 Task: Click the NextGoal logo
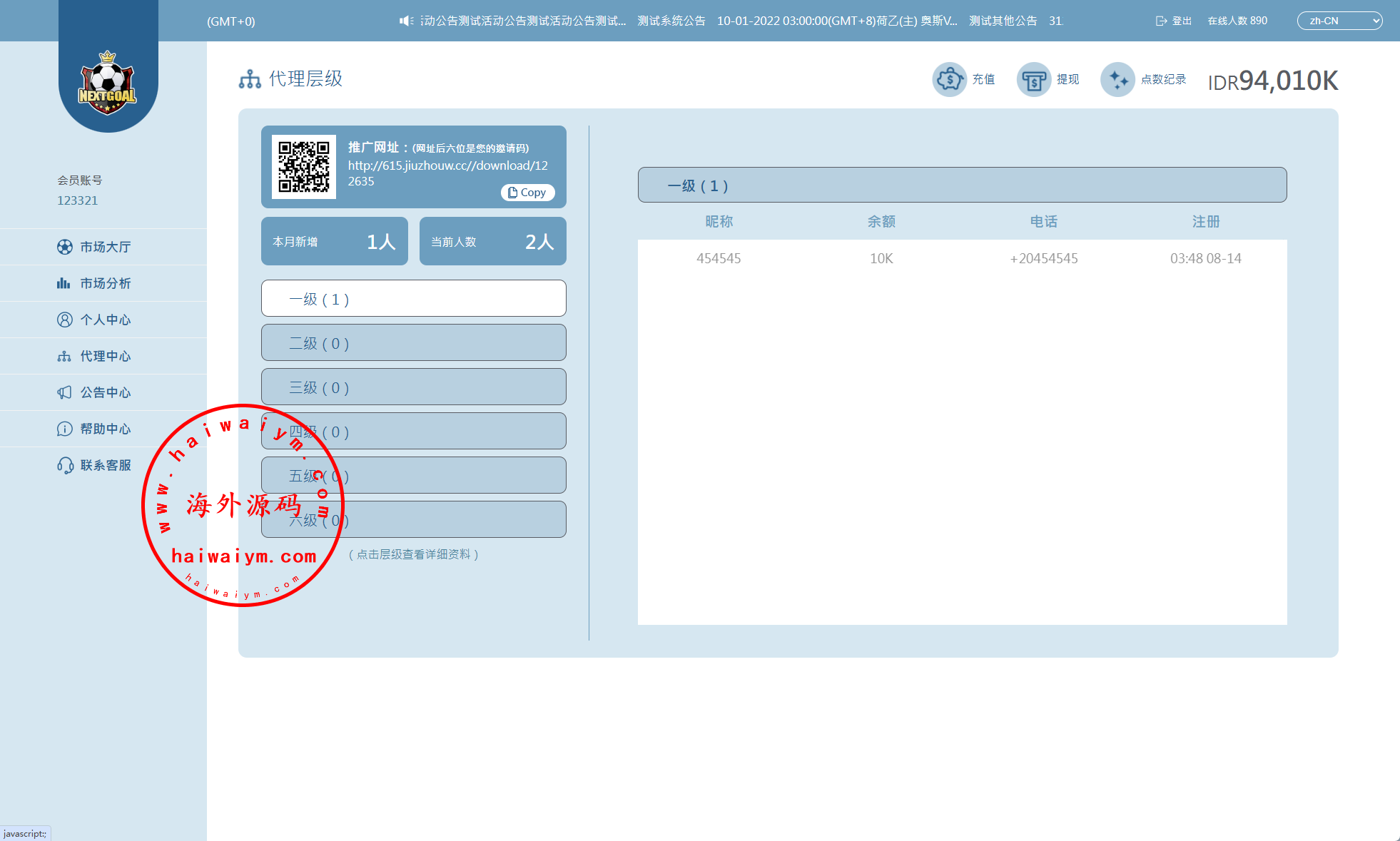tap(108, 84)
